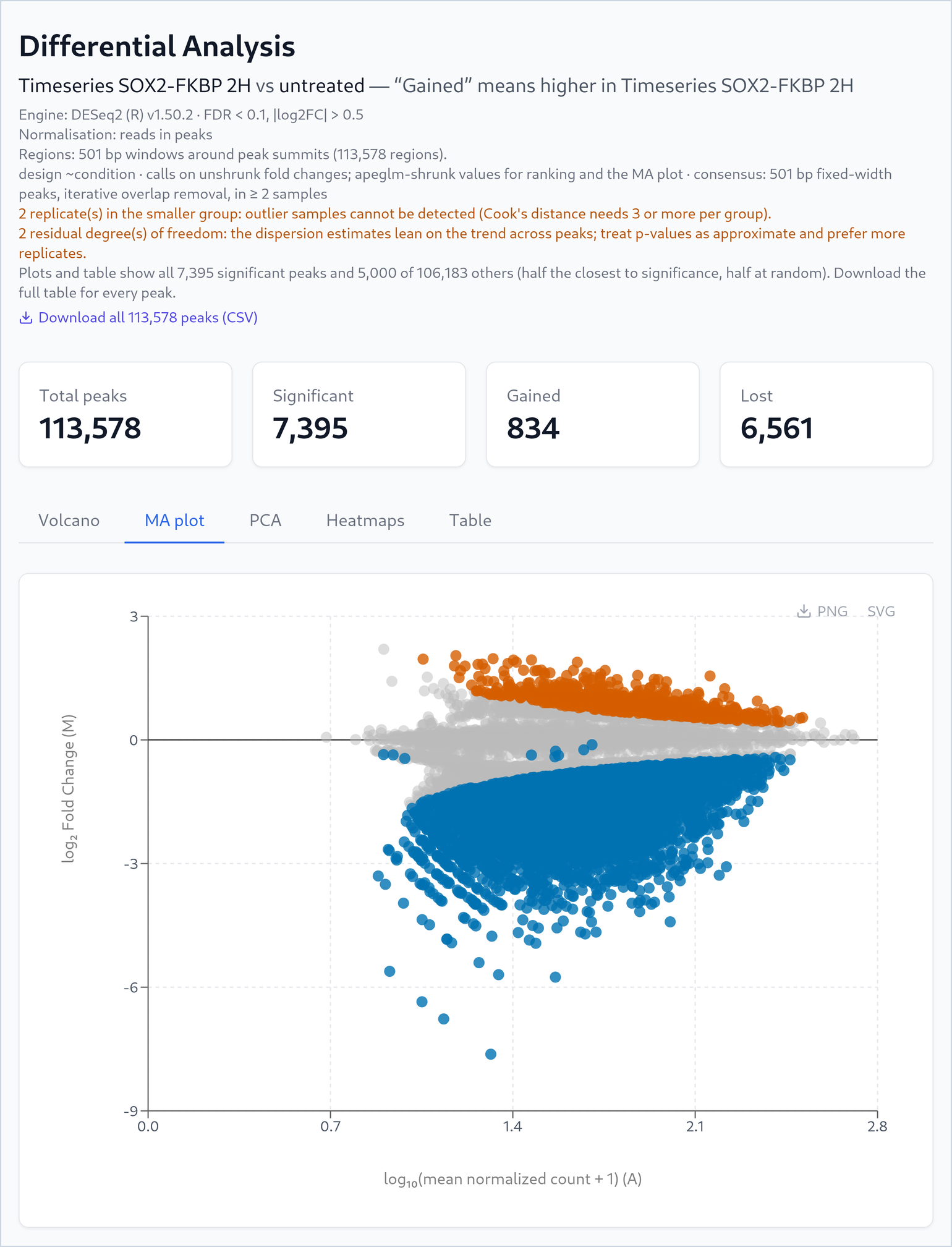Click the download icon beside CSV link
This screenshot has width=952, height=1247.
tap(26, 318)
